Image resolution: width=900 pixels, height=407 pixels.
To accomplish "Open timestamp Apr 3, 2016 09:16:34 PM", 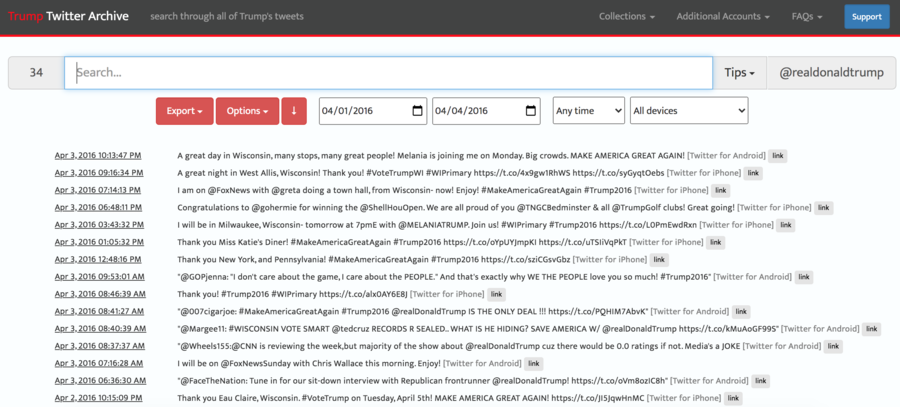I will coord(99,173).
